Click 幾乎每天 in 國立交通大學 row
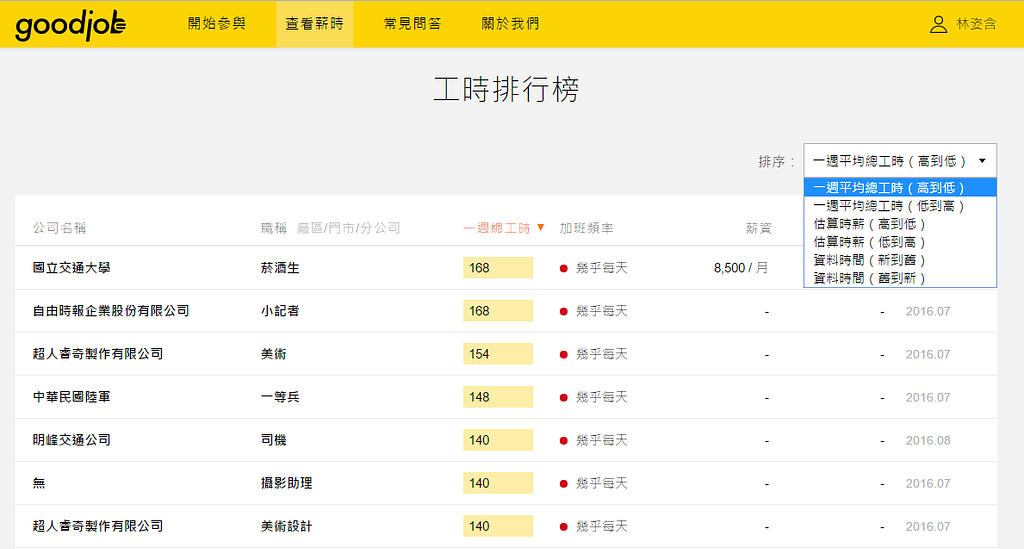 [x=601, y=268]
